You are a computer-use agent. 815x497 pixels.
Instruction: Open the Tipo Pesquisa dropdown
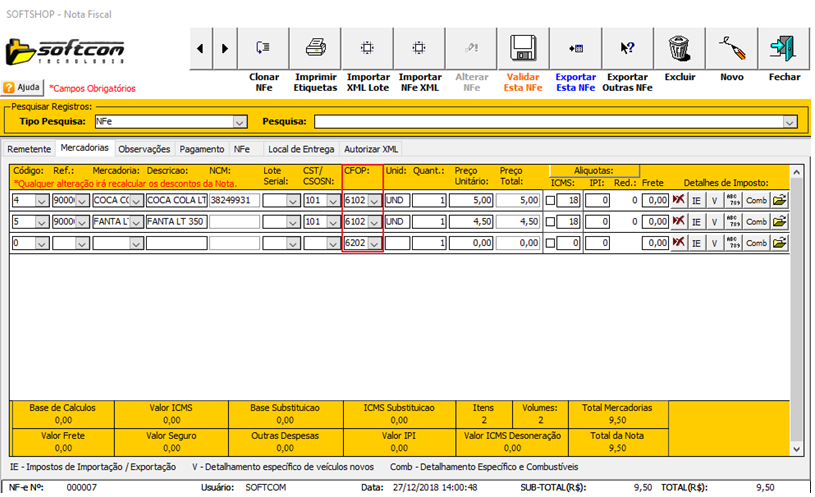(x=239, y=122)
